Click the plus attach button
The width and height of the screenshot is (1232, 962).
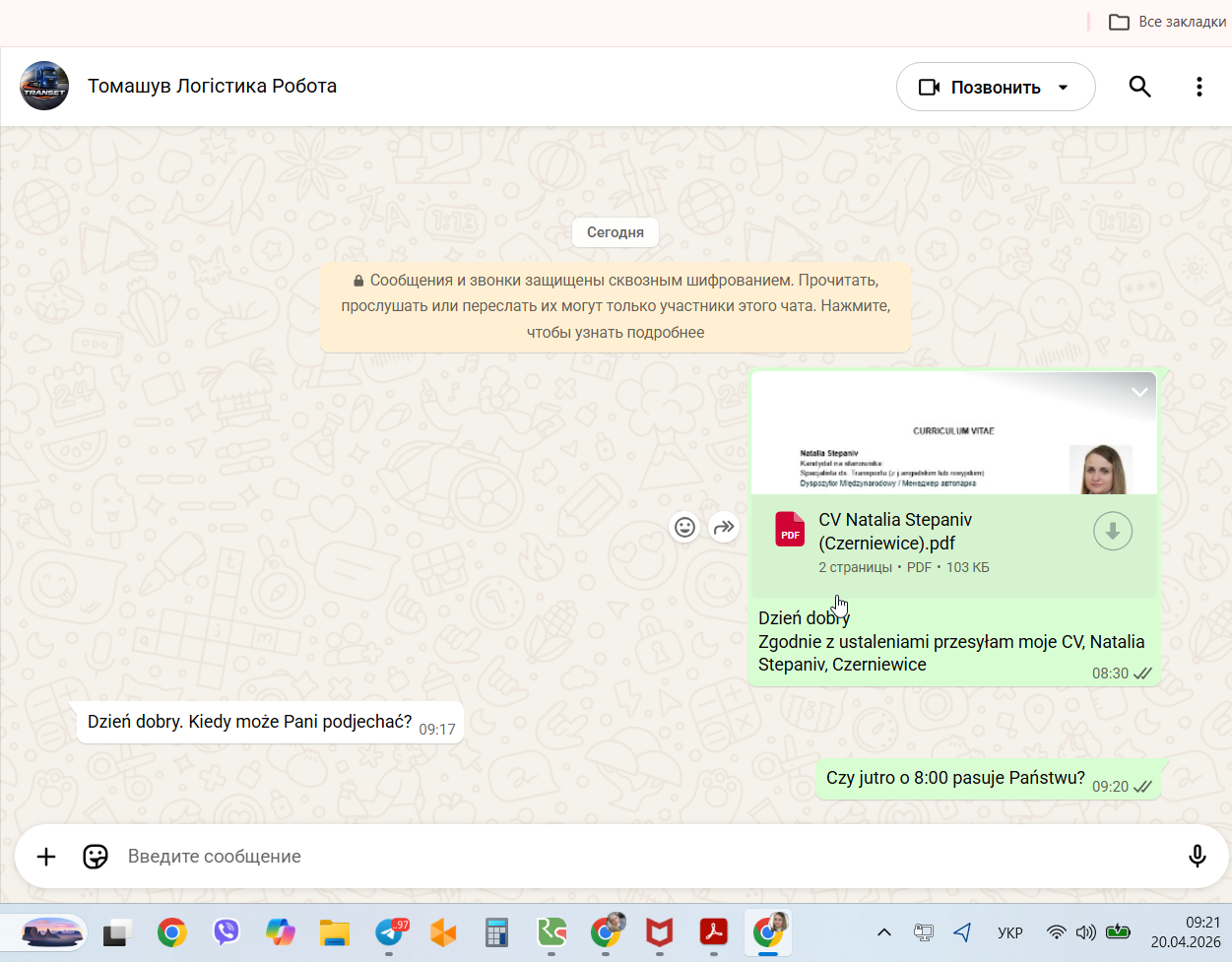pos(46,857)
